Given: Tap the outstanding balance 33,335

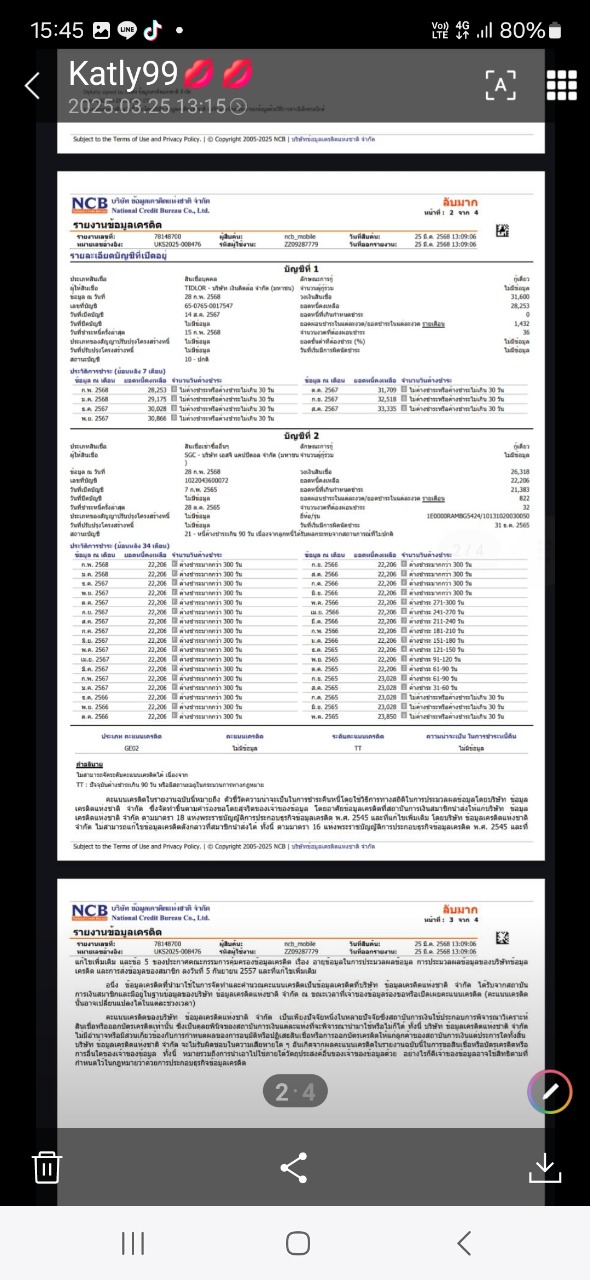Looking at the screenshot, I should click(386, 409).
